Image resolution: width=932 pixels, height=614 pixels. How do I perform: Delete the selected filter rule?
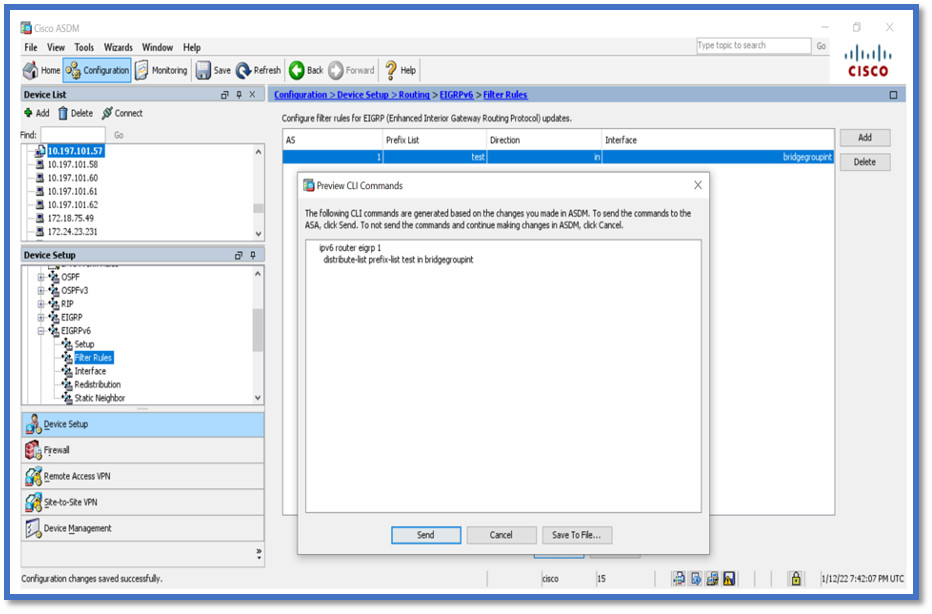865,162
